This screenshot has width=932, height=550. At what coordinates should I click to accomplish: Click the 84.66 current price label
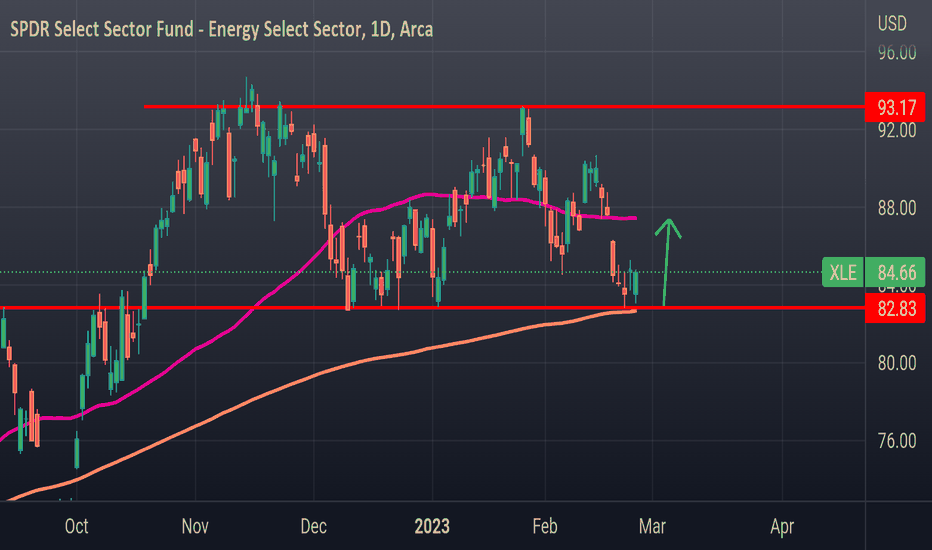tap(895, 272)
